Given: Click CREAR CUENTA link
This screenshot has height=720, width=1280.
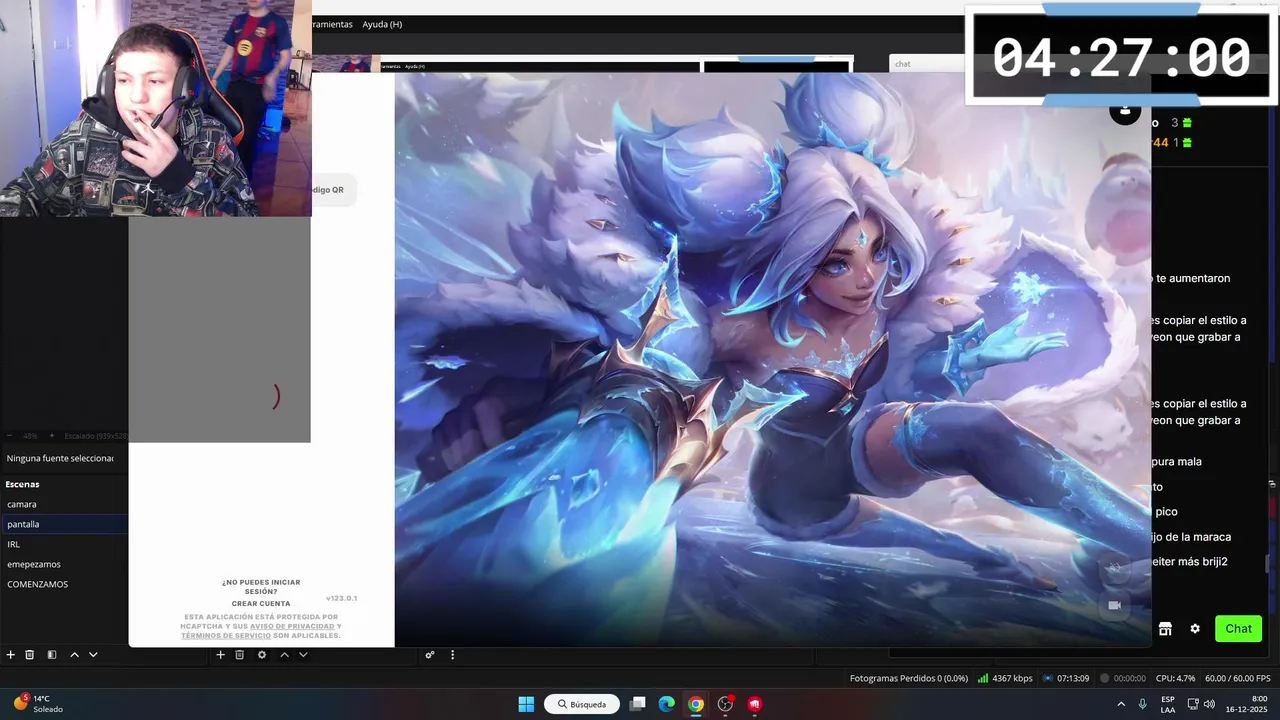Looking at the screenshot, I should click(x=261, y=604).
